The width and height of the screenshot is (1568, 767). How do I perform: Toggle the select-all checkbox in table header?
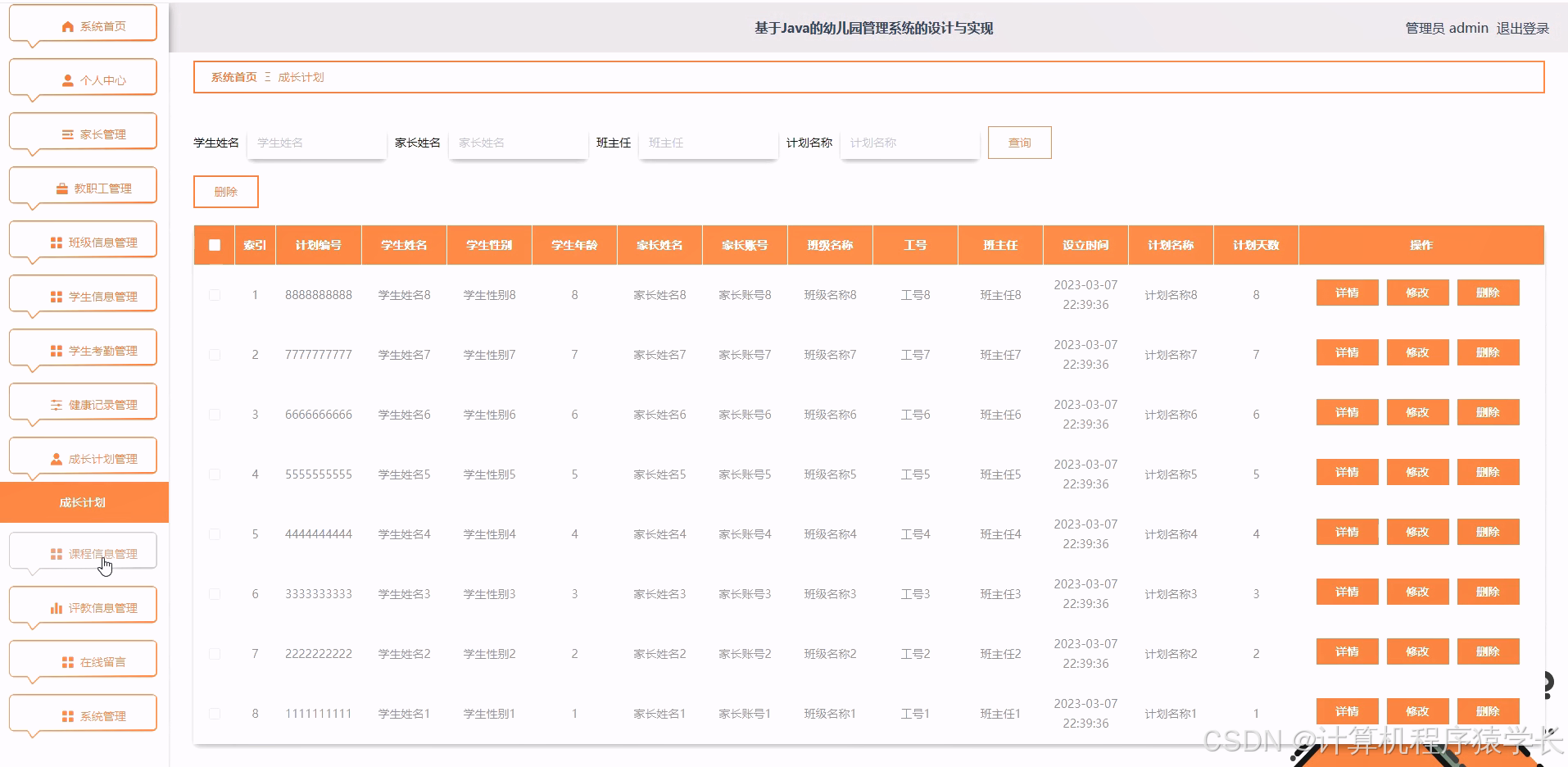(x=215, y=245)
